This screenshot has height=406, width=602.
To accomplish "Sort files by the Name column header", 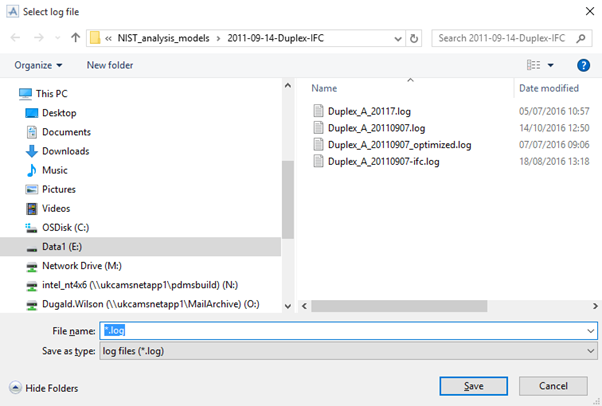I will click(x=324, y=88).
